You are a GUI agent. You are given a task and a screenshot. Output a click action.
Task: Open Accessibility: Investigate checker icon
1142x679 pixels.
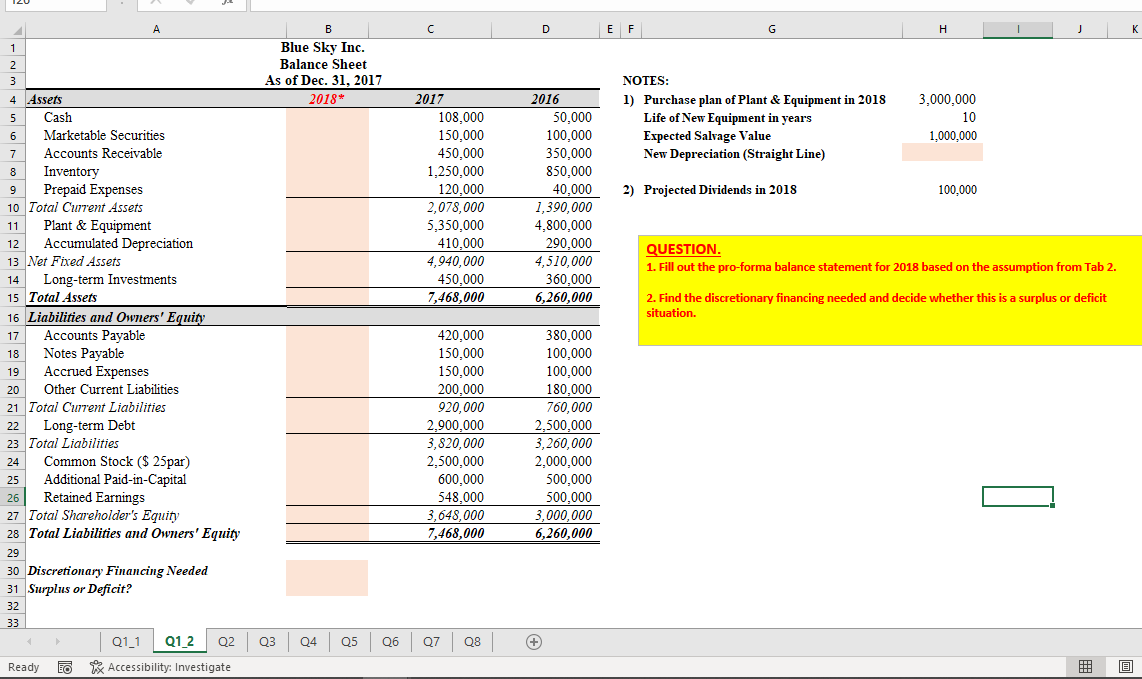click(97, 667)
